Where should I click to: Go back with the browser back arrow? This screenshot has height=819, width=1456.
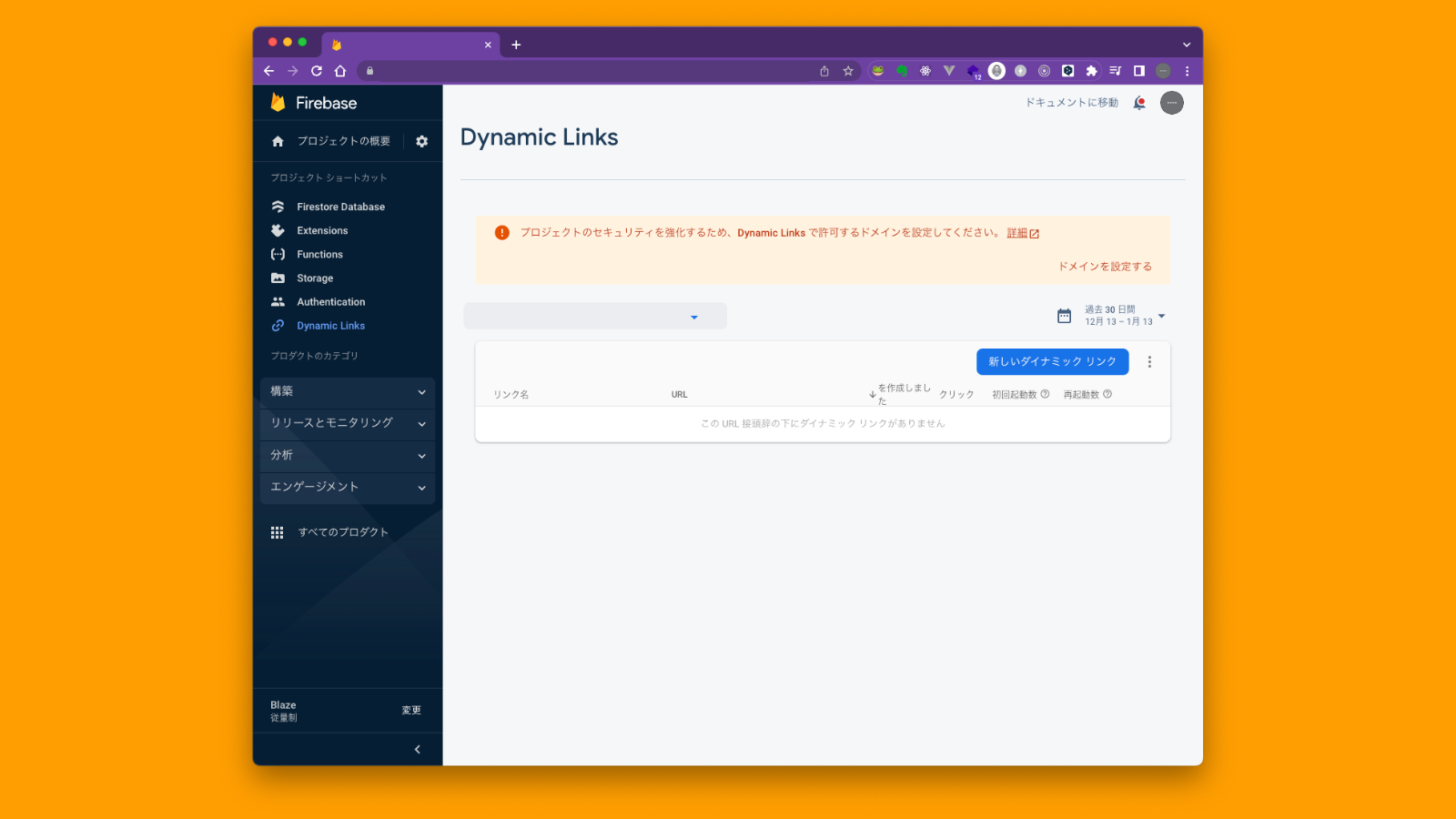pyautogui.click(x=268, y=71)
